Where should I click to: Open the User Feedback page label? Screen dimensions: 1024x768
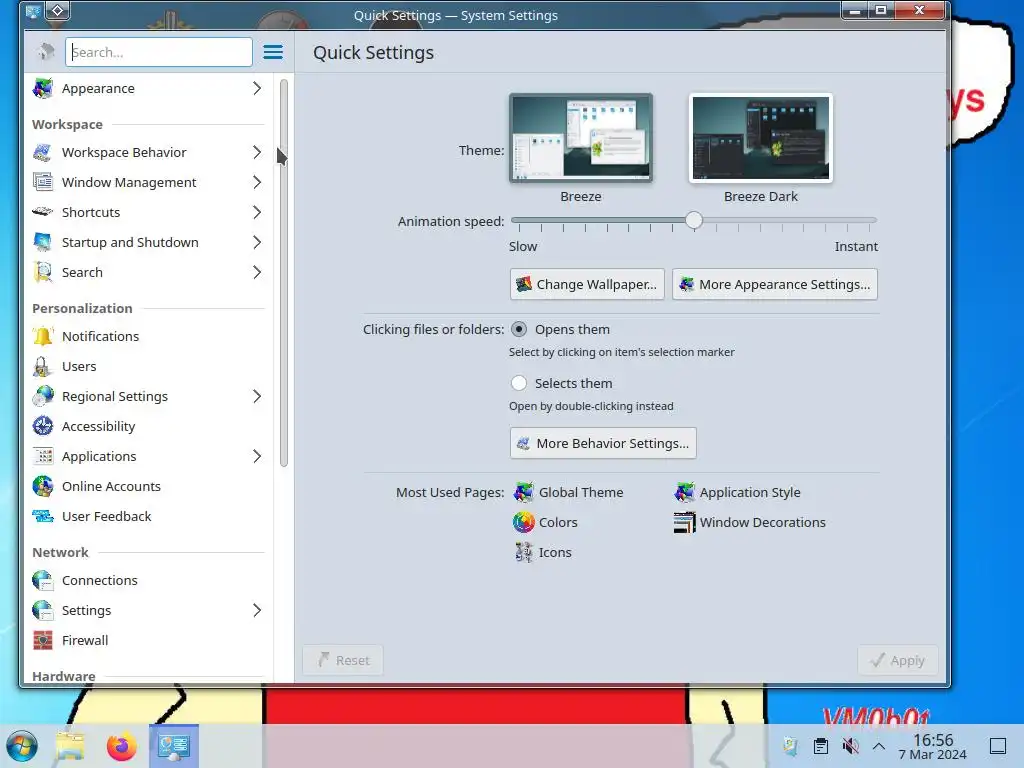106,517
